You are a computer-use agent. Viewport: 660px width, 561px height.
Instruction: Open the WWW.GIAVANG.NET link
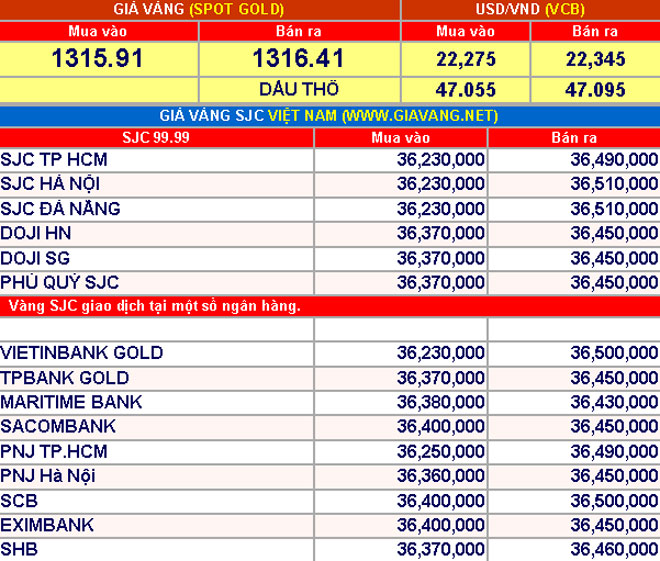tap(418, 116)
